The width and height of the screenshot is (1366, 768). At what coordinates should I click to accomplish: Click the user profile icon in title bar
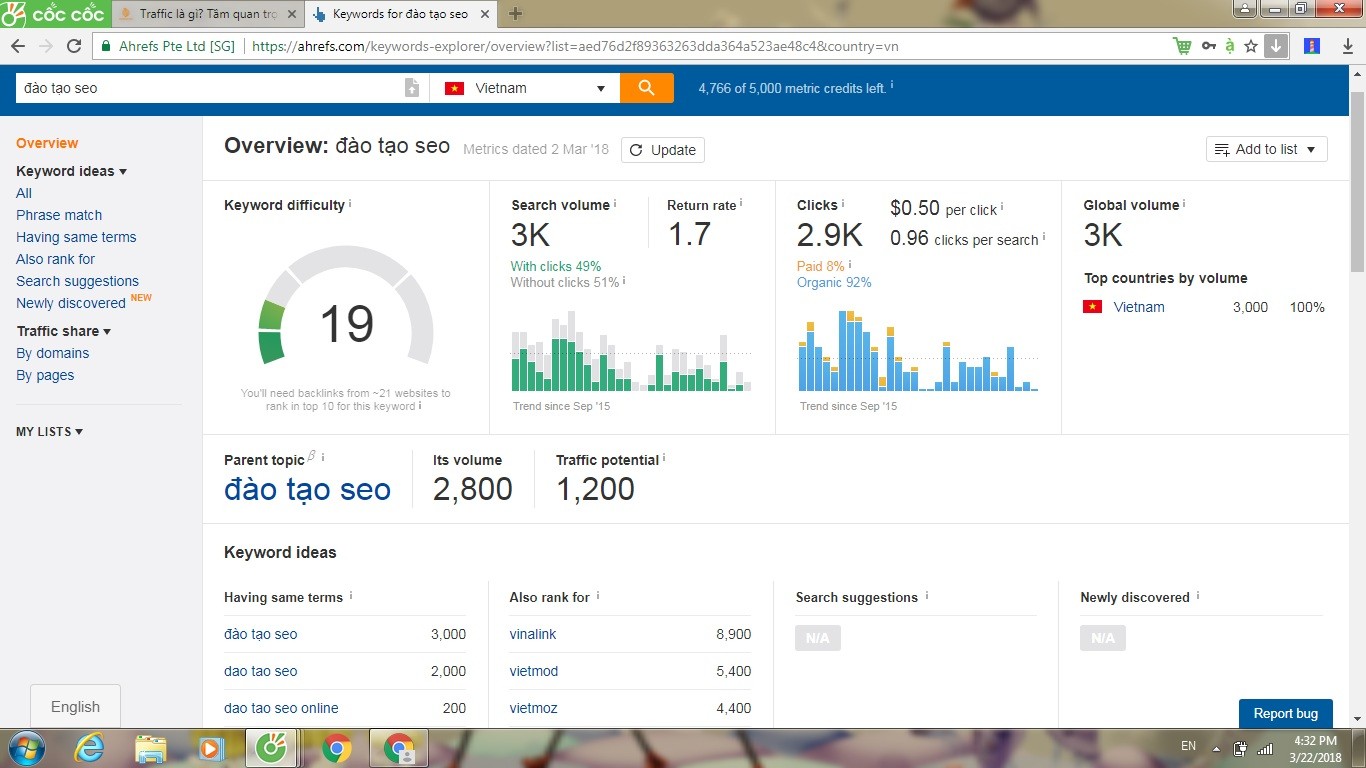(x=1244, y=9)
